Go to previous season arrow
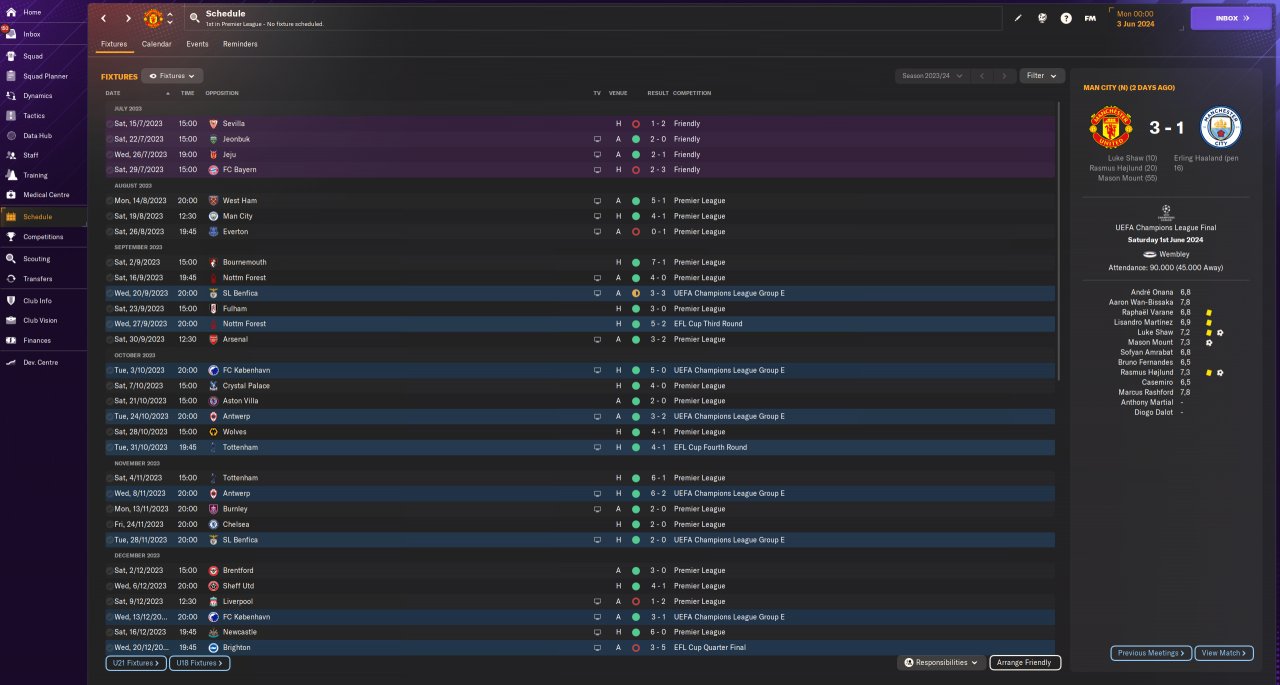1280x685 pixels. point(982,76)
